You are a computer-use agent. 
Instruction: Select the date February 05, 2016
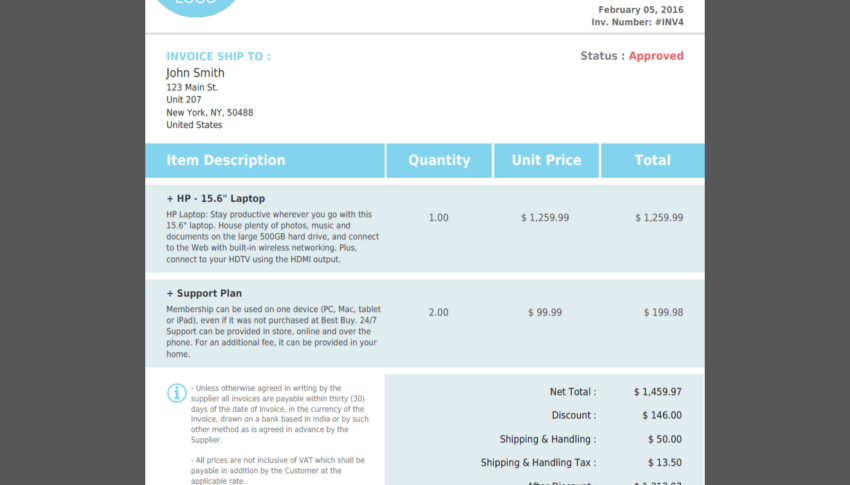click(641, 10)
